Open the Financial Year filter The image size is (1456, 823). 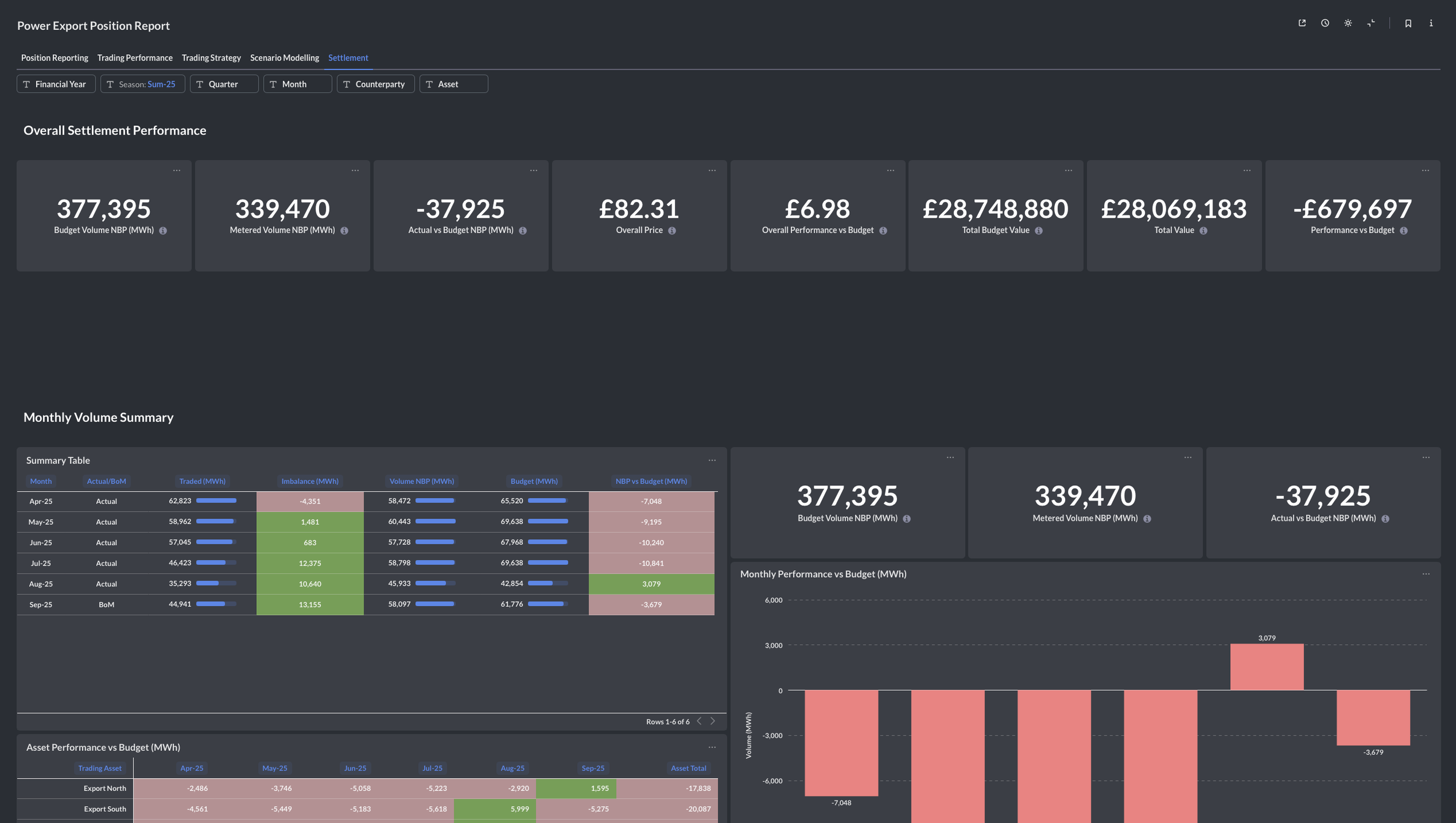point(56,84)
